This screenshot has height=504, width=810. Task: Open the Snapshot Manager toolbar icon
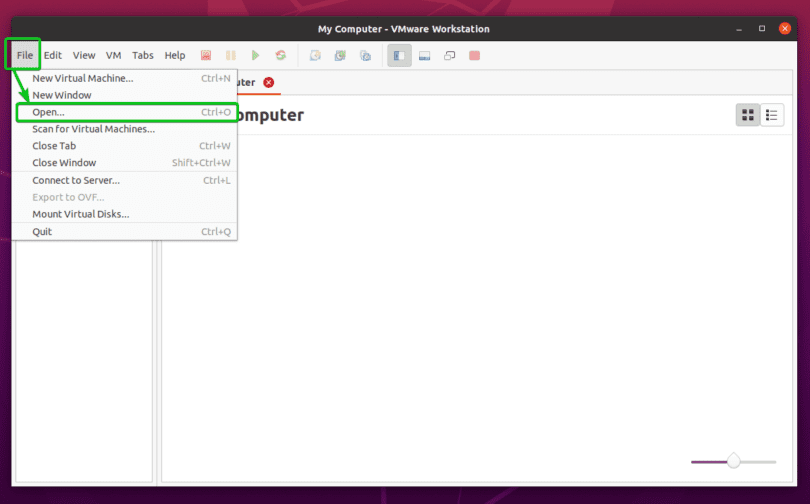pos(365,55)
